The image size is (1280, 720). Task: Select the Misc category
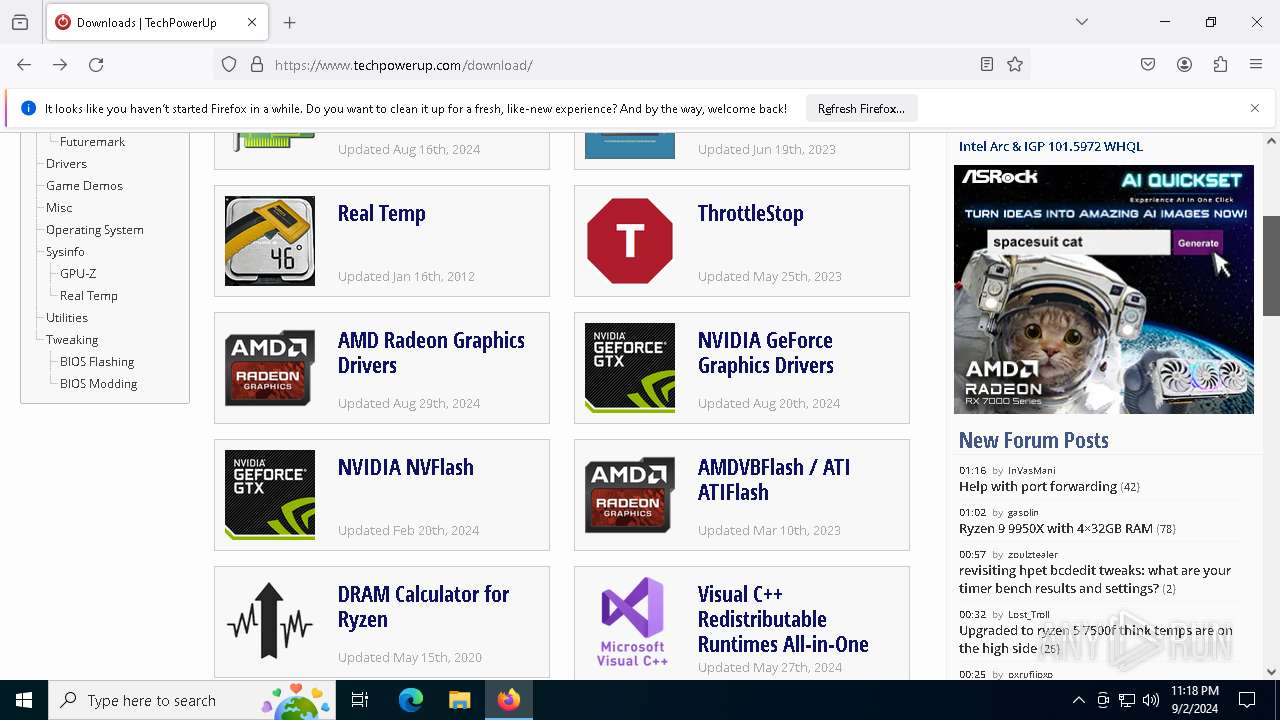pos(59,208)
